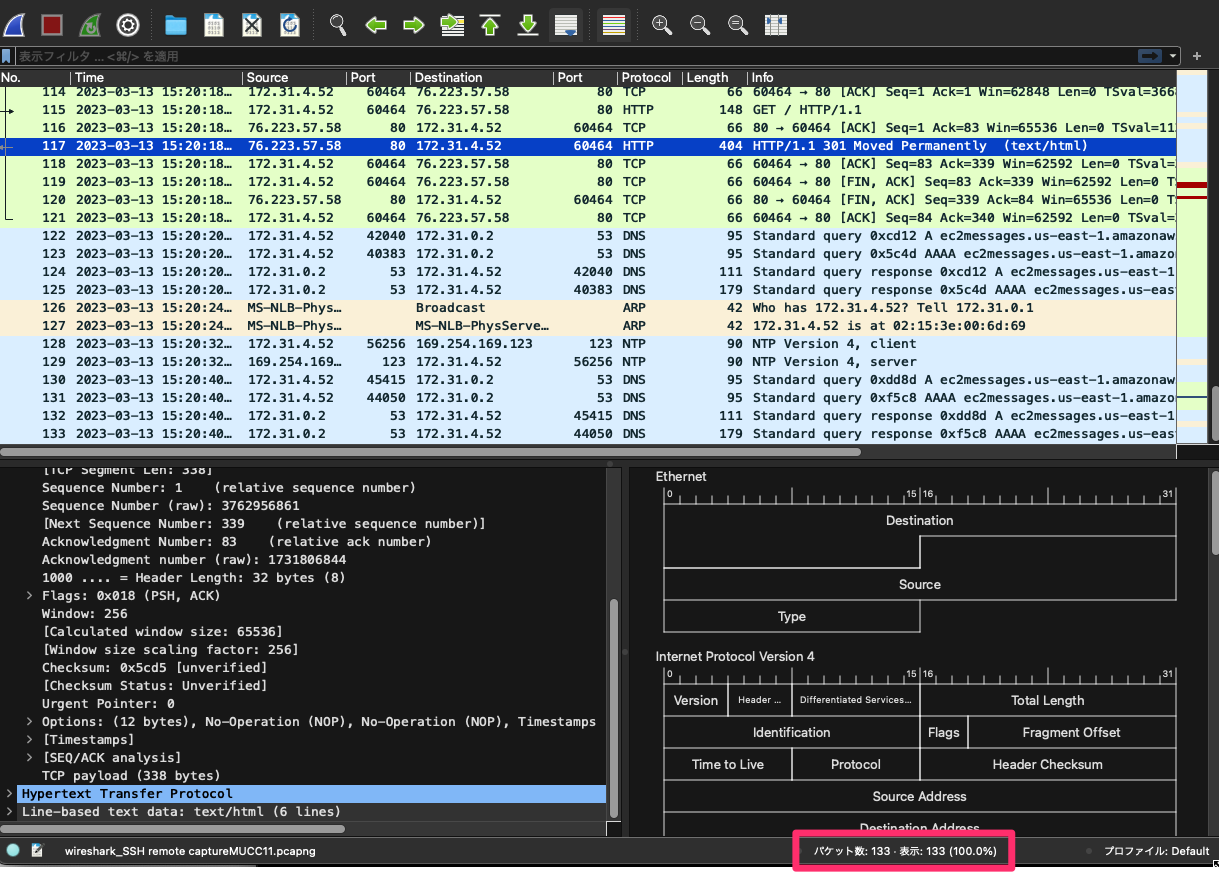Restart the current capture
The height and width of the screenshot is (872, 1219).
click(90, 25)
